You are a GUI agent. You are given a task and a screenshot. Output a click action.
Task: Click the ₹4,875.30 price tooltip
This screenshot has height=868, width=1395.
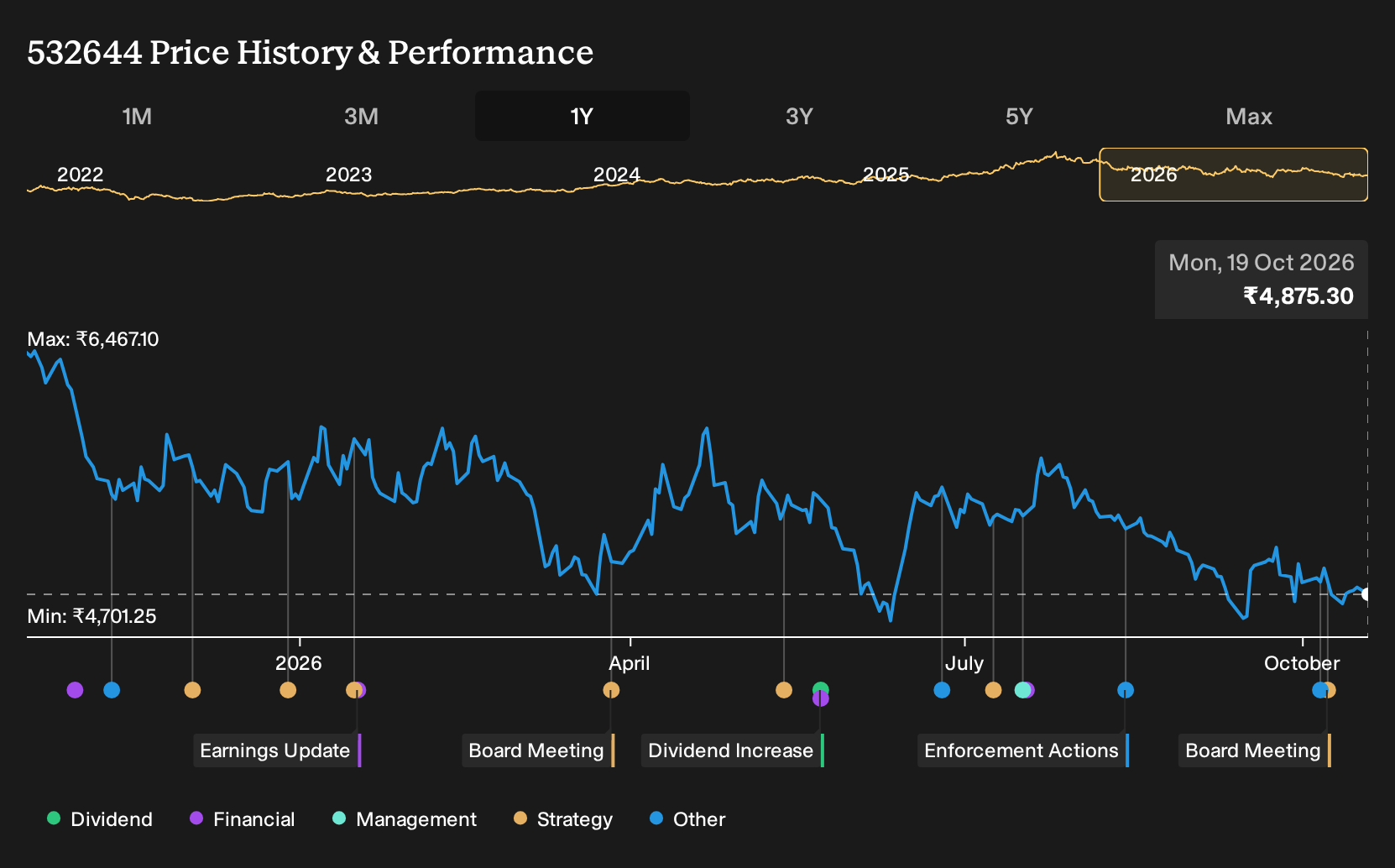pyautogui.click(x=1262, y=280)
